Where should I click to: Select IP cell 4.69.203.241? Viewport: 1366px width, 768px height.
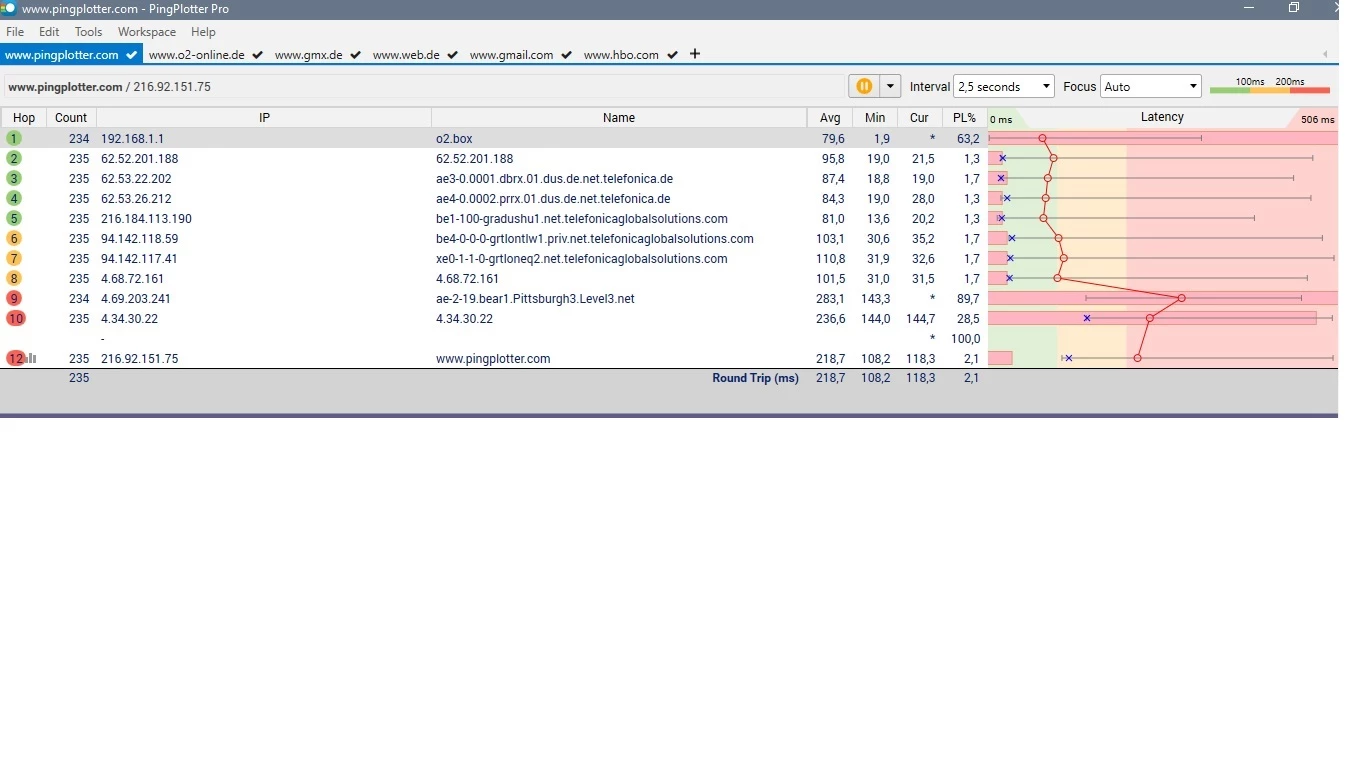pos(136,299)
